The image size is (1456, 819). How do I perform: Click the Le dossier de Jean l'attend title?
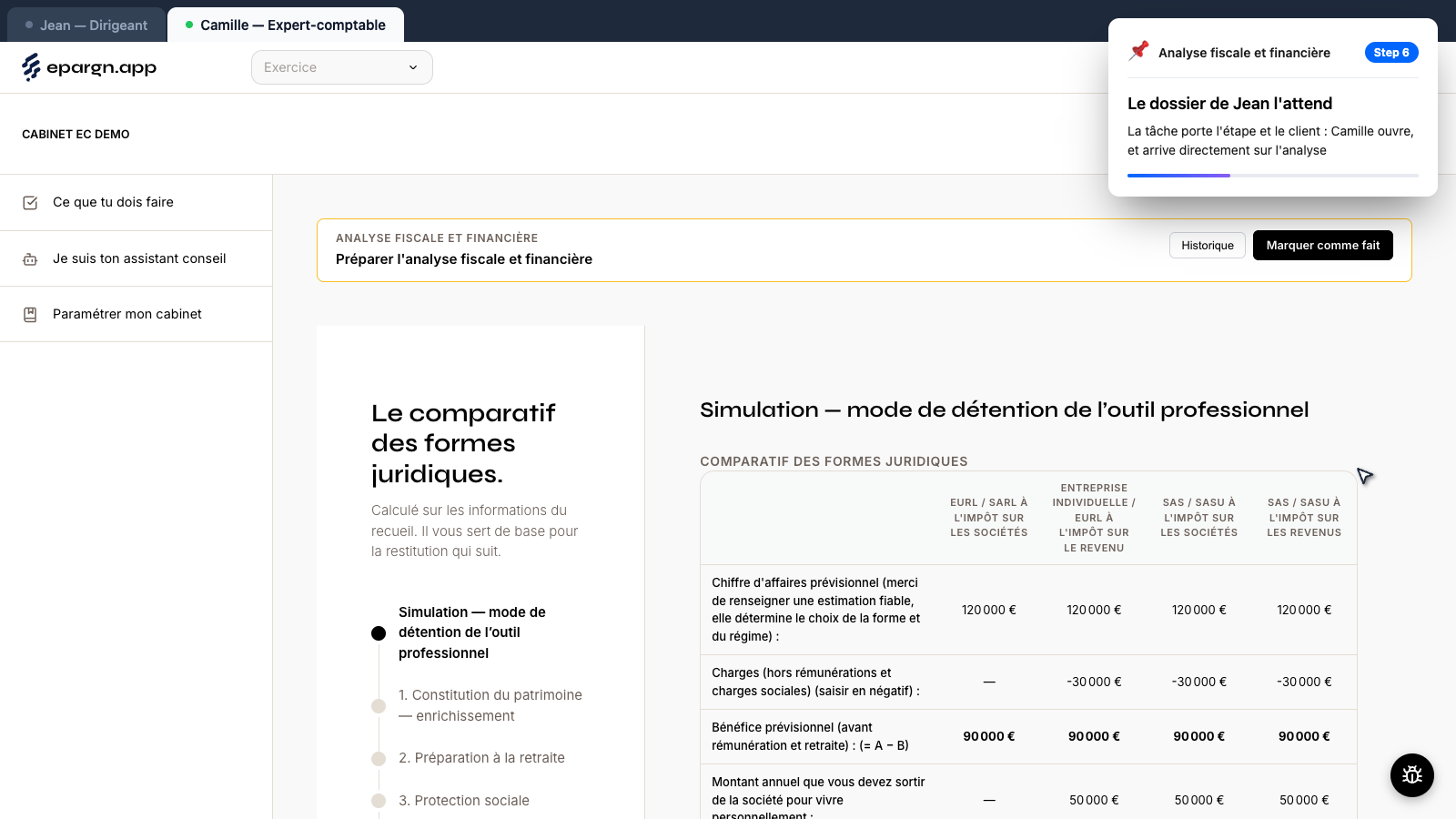[1229, 104]
